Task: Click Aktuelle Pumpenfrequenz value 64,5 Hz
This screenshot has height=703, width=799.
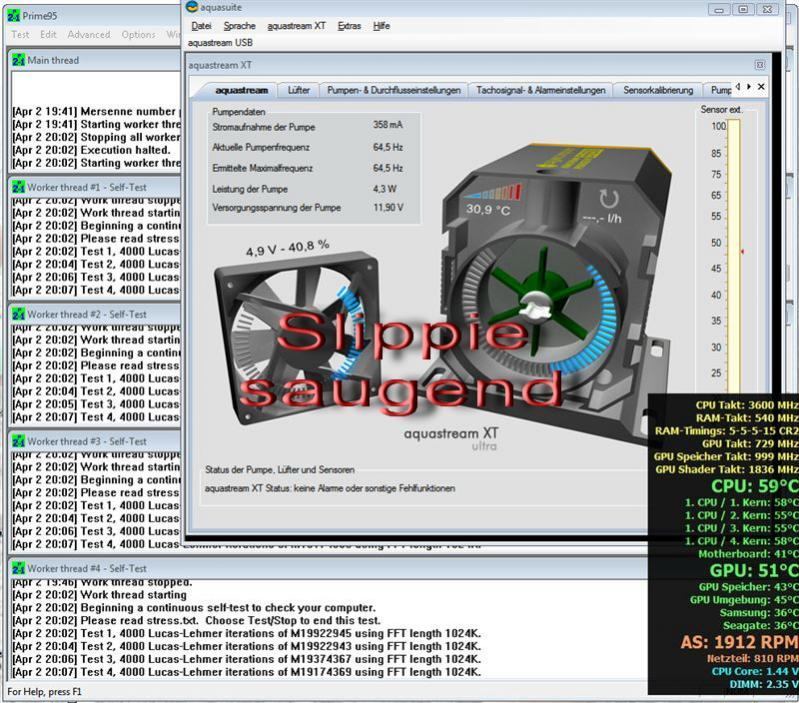Action: (x=388, y=147)
